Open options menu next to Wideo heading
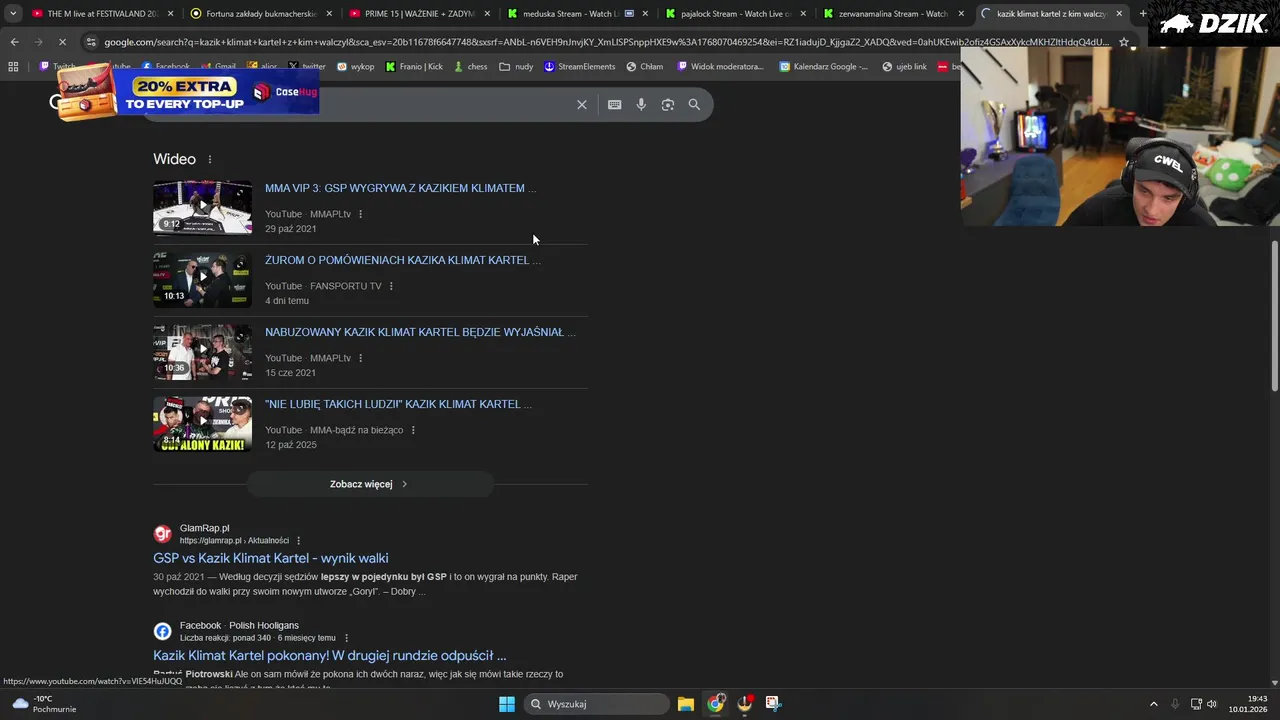Image resolution: width=1280 pixels, height=720 pixels. coord(210,160)
